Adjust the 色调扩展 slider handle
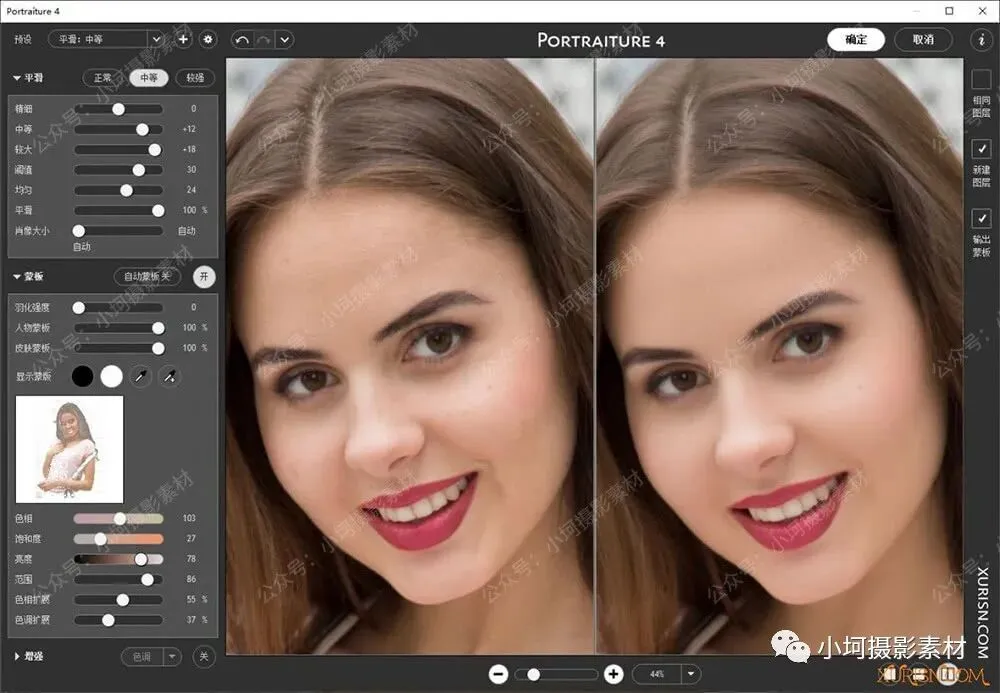Viewport: 1000px width, 693px height. point(108,620)
